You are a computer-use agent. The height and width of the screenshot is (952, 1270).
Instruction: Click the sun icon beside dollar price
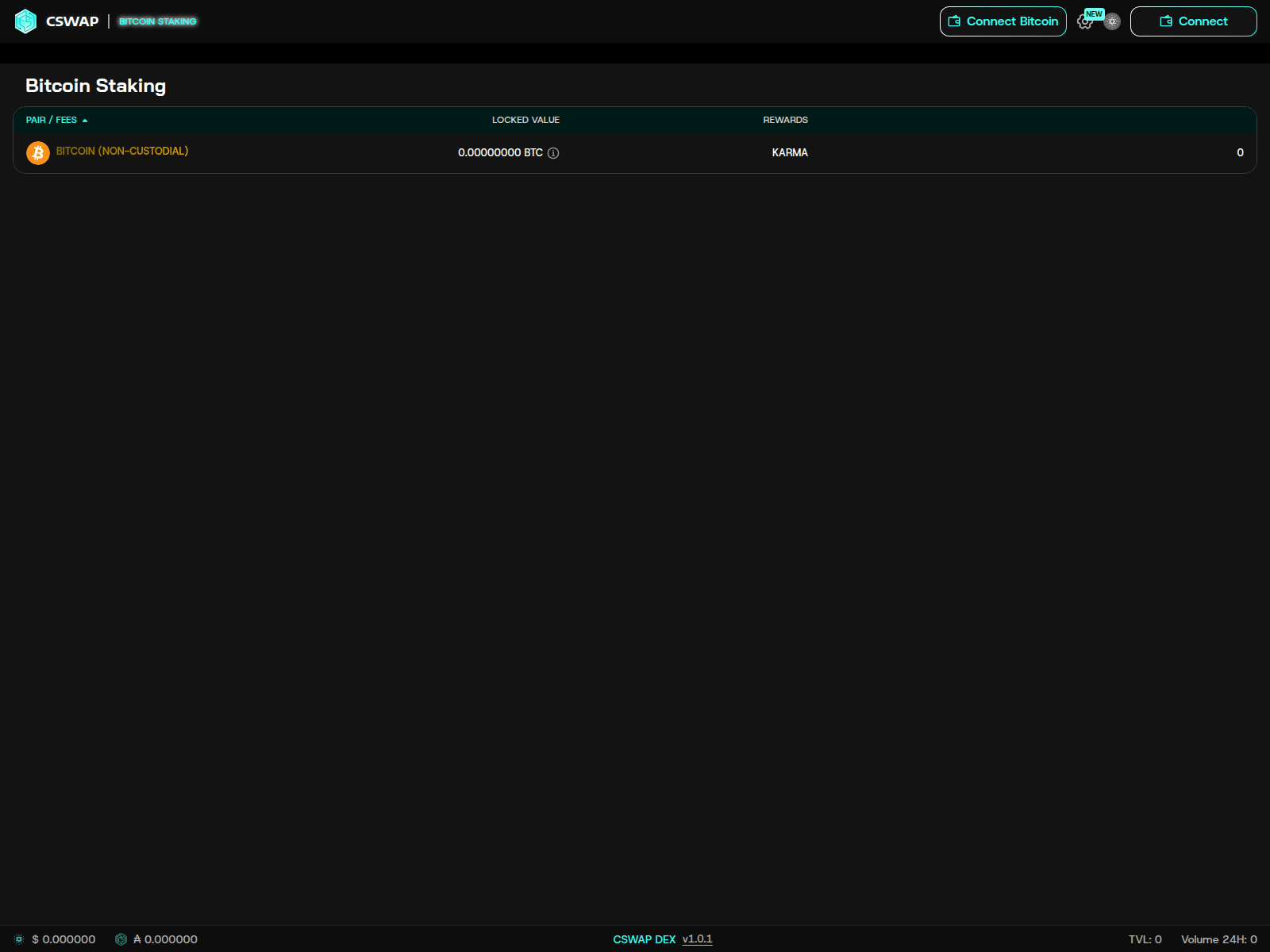[x=19, y=939]
